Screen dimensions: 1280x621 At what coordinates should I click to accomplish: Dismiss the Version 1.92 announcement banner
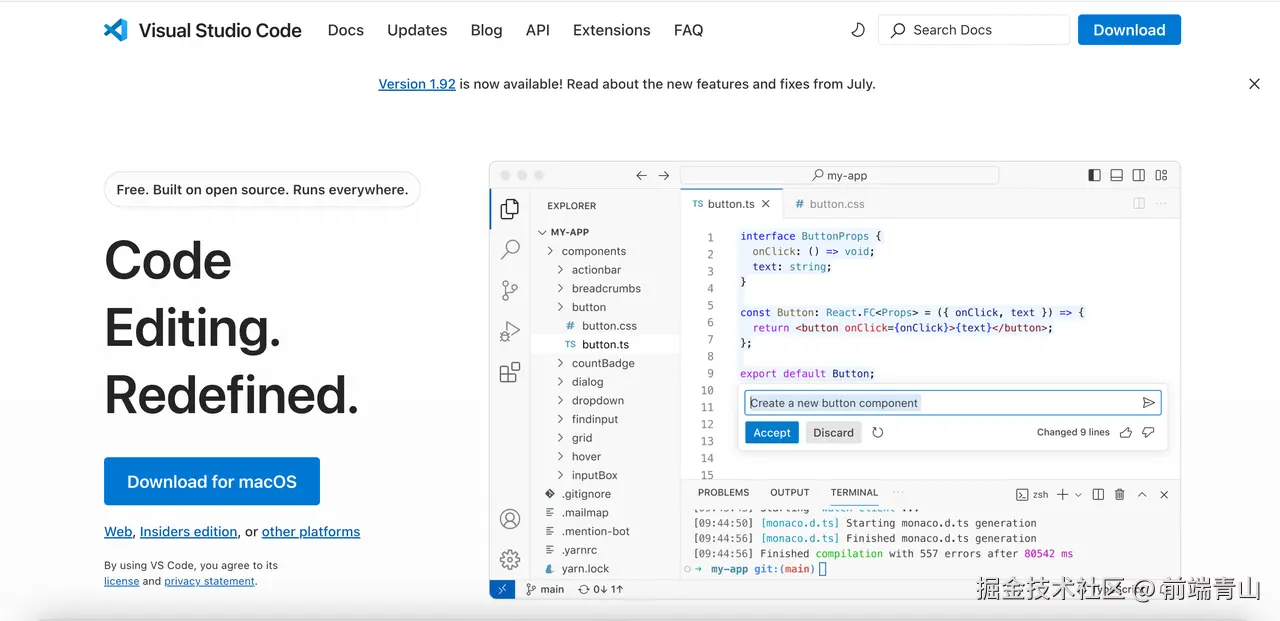[x=1254, y=84]
